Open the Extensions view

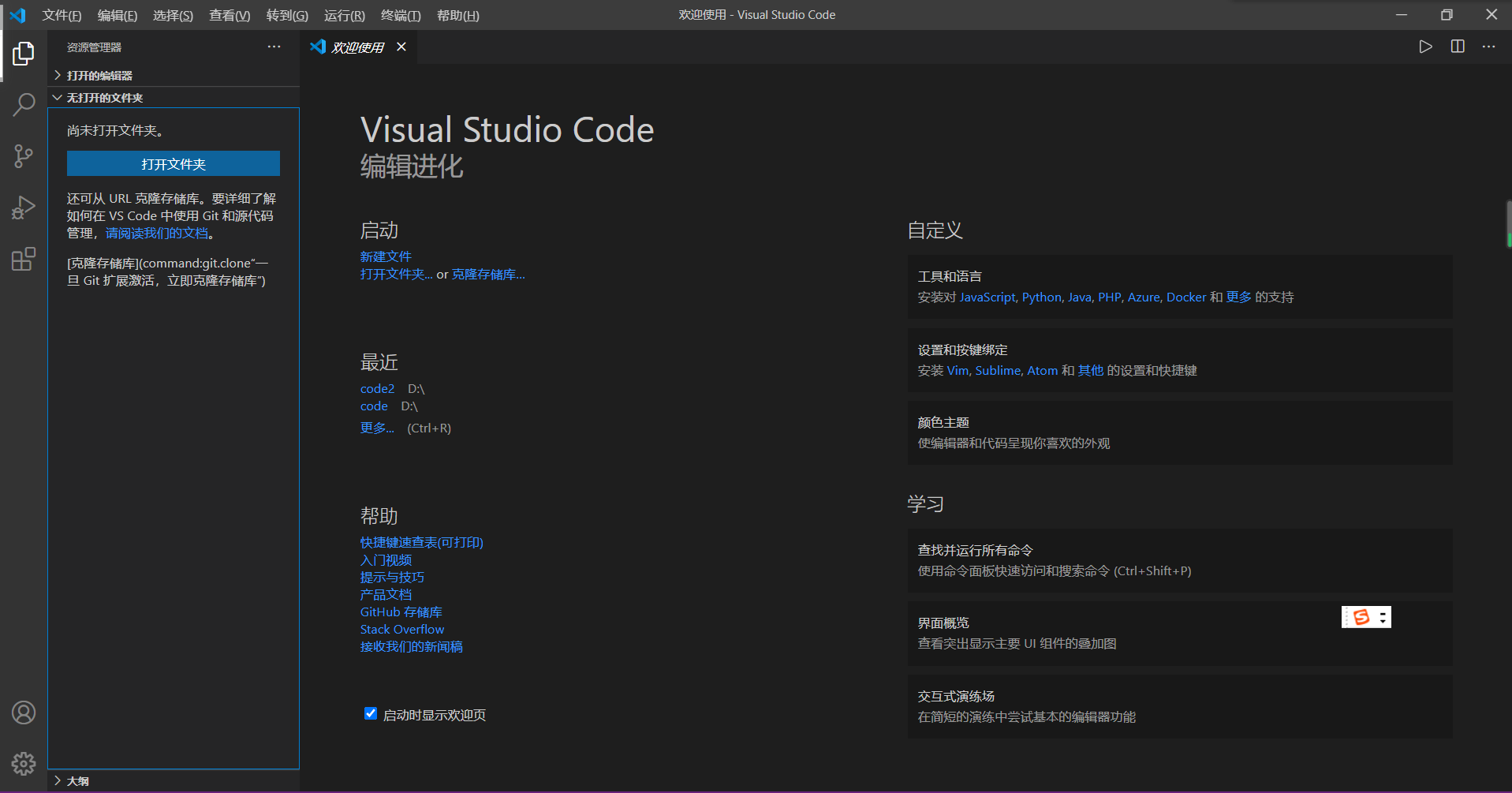tap(24, 259)
